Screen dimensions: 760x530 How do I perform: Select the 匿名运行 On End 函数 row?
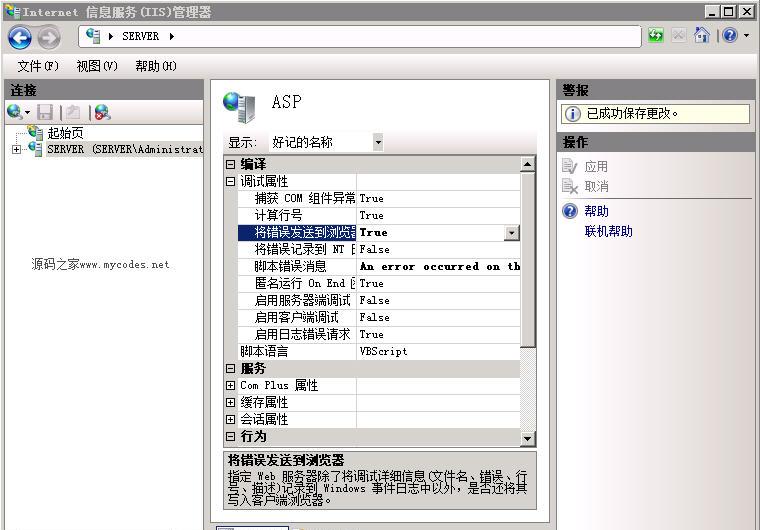(379, 283)
